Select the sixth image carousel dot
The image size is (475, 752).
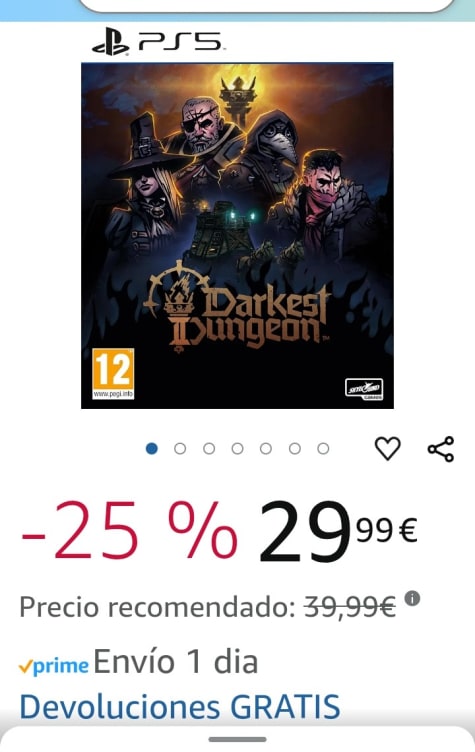295,448
